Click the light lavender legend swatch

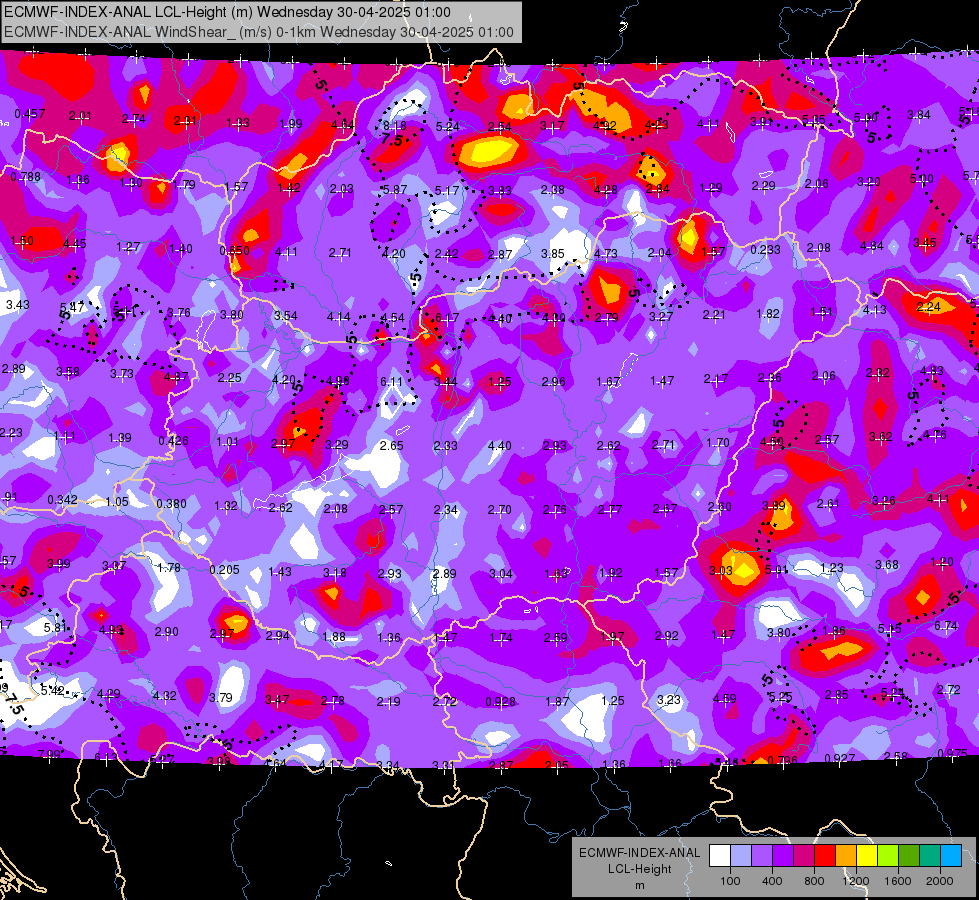pos(741,856)
